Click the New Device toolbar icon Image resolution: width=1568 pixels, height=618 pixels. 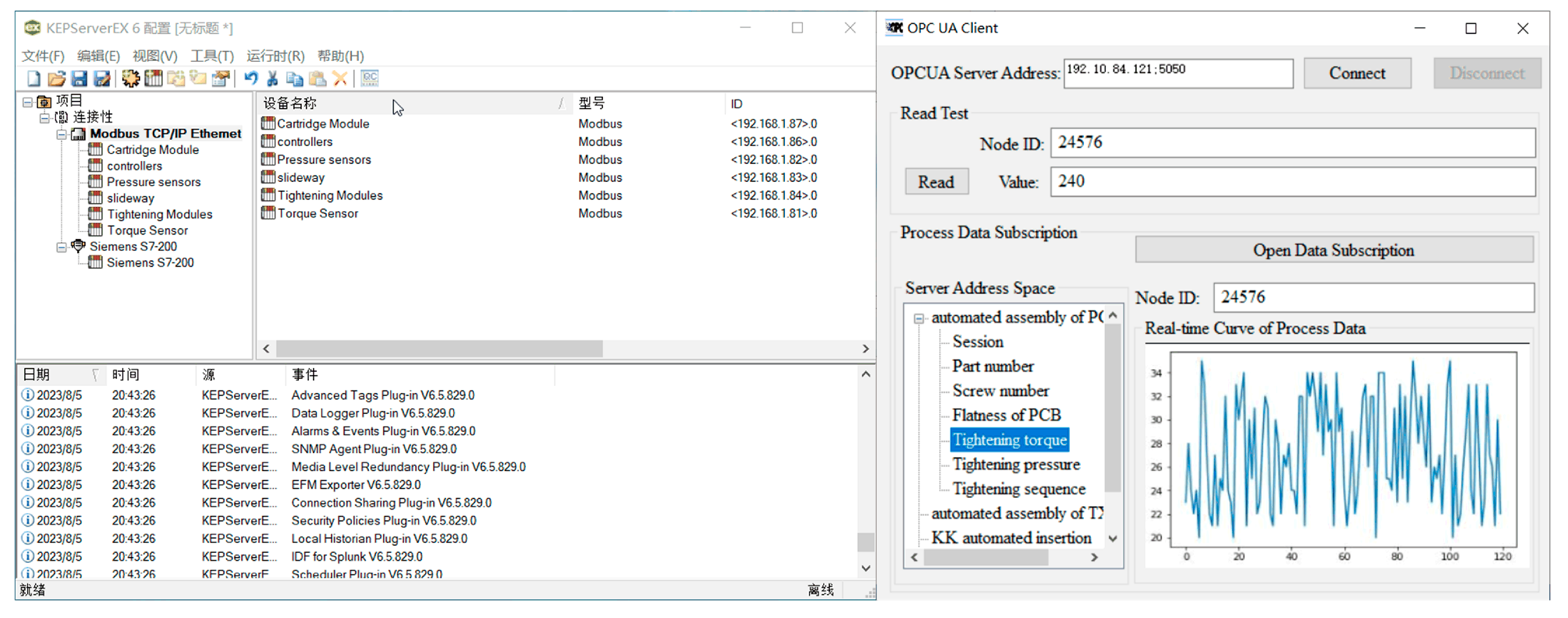[x=153, y=79]
